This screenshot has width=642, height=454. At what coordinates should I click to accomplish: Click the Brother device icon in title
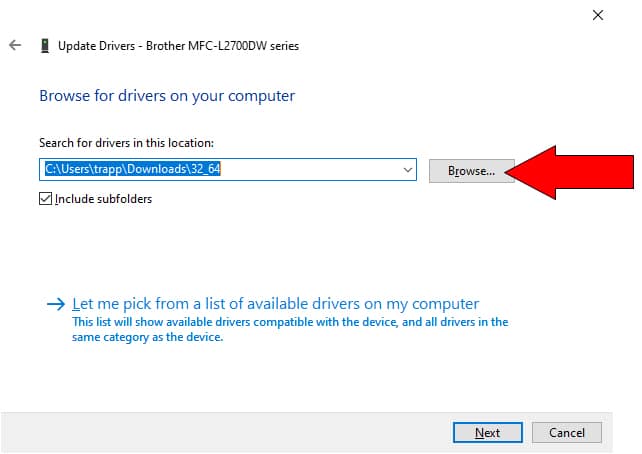[x=45, y=45]
